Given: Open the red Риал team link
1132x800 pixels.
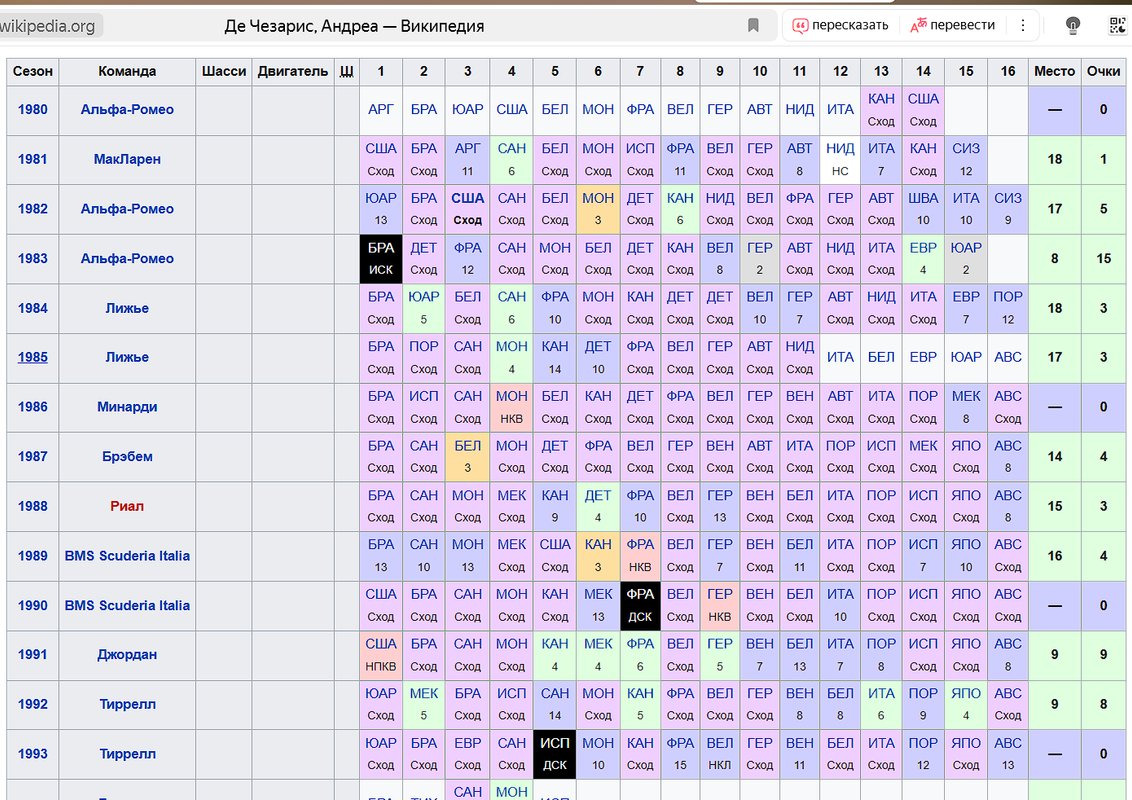Looking at the screenshot, I should click(x=127, y=506).
